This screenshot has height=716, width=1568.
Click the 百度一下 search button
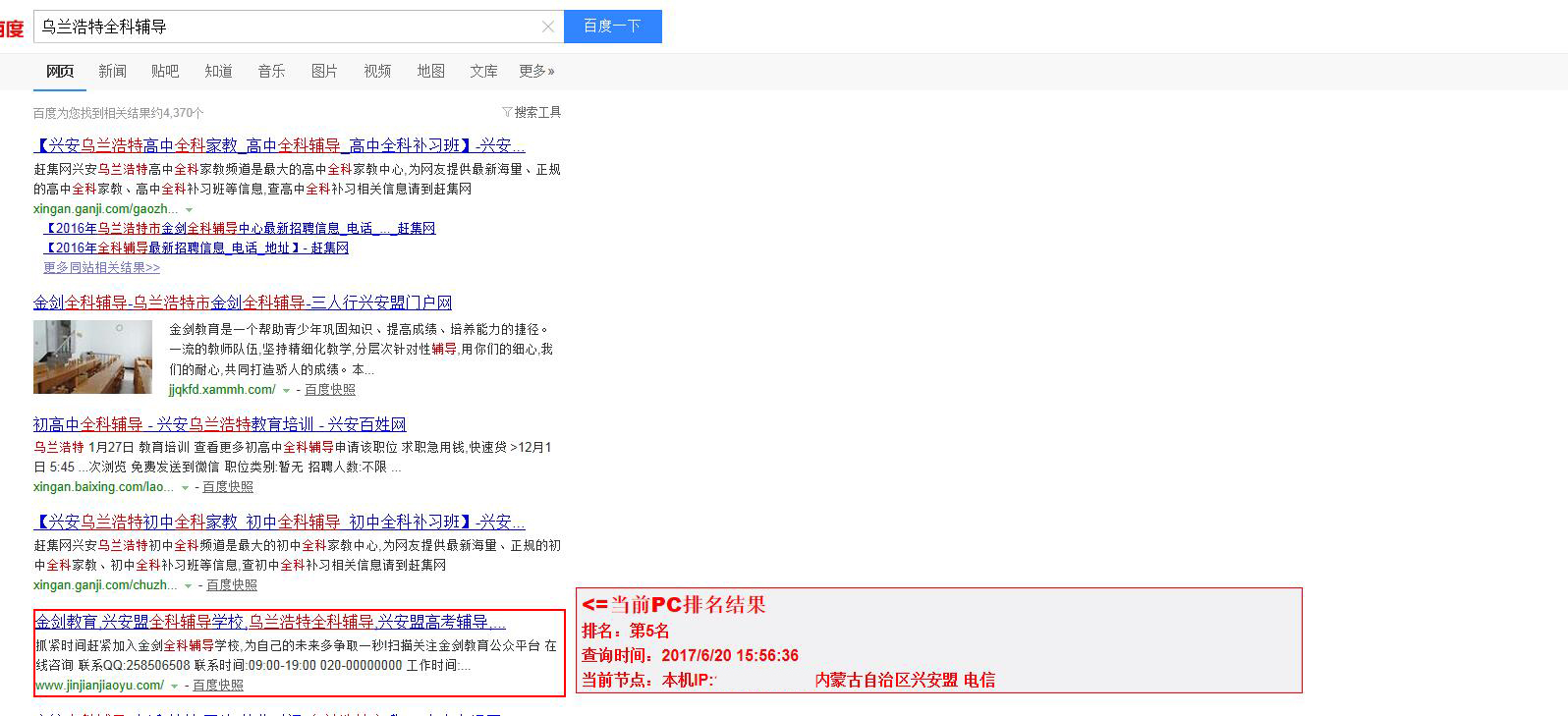[x=612, y=27]
